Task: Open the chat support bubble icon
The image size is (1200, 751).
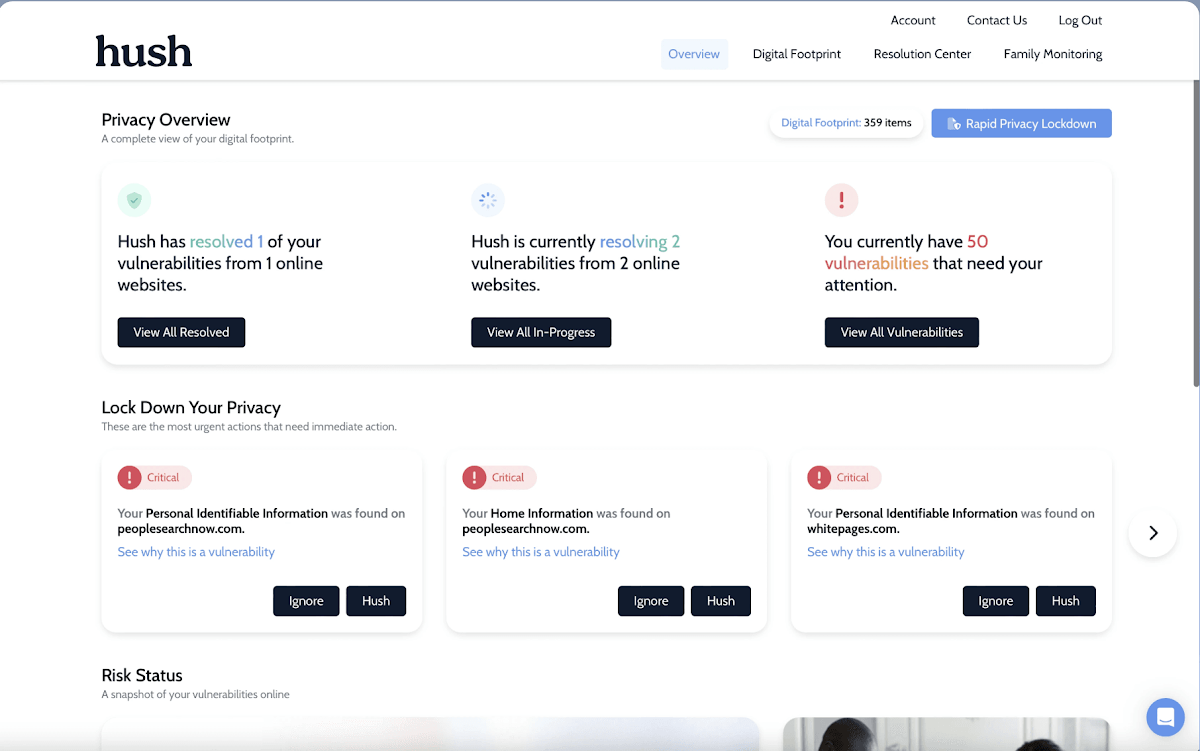Action: coord(1165,717)
